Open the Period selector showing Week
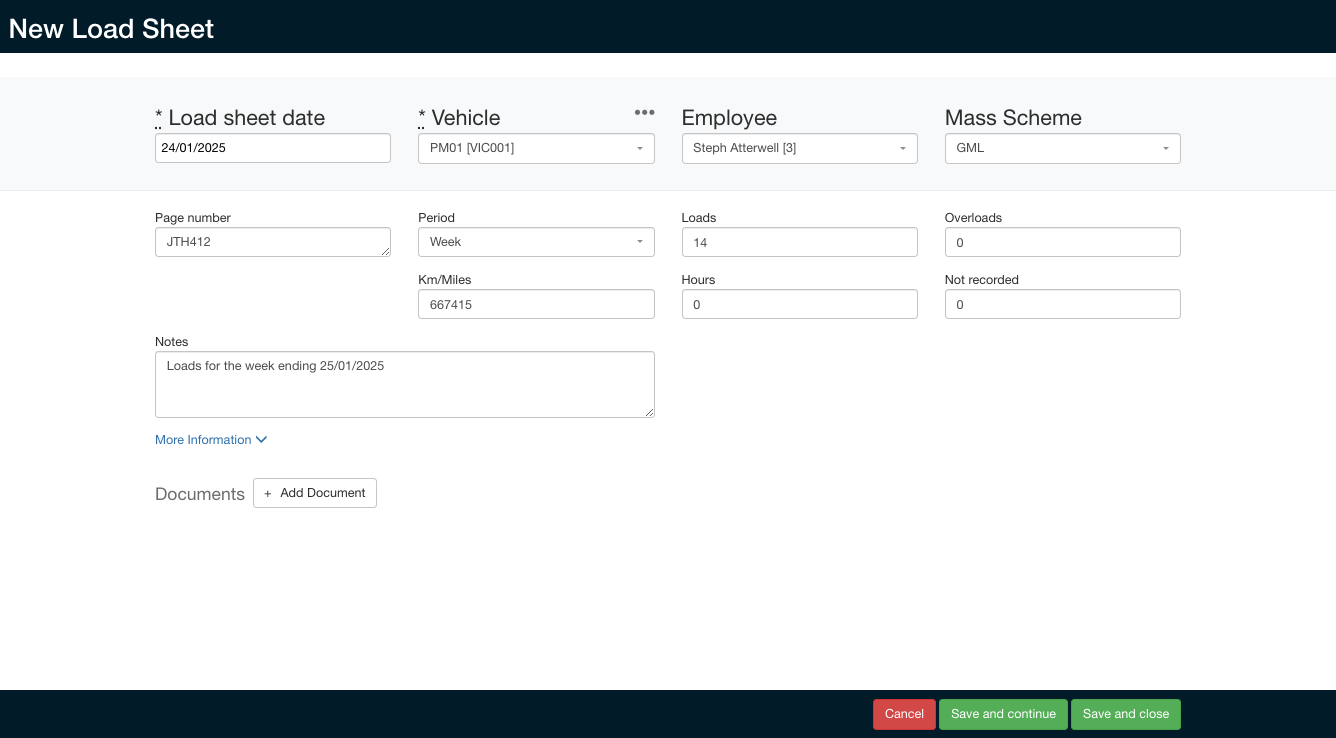This screenshot has height=738, width=1336. pos(536,242)
